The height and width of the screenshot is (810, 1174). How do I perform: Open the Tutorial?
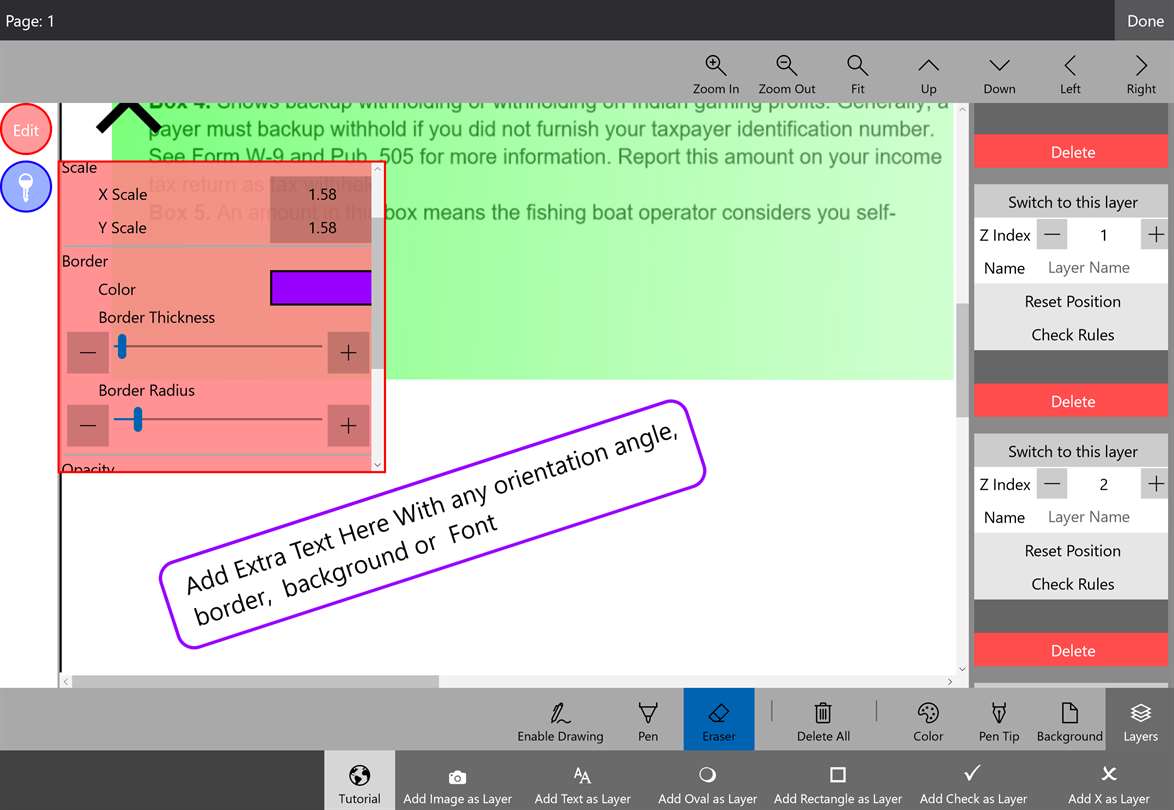[359, 781]
